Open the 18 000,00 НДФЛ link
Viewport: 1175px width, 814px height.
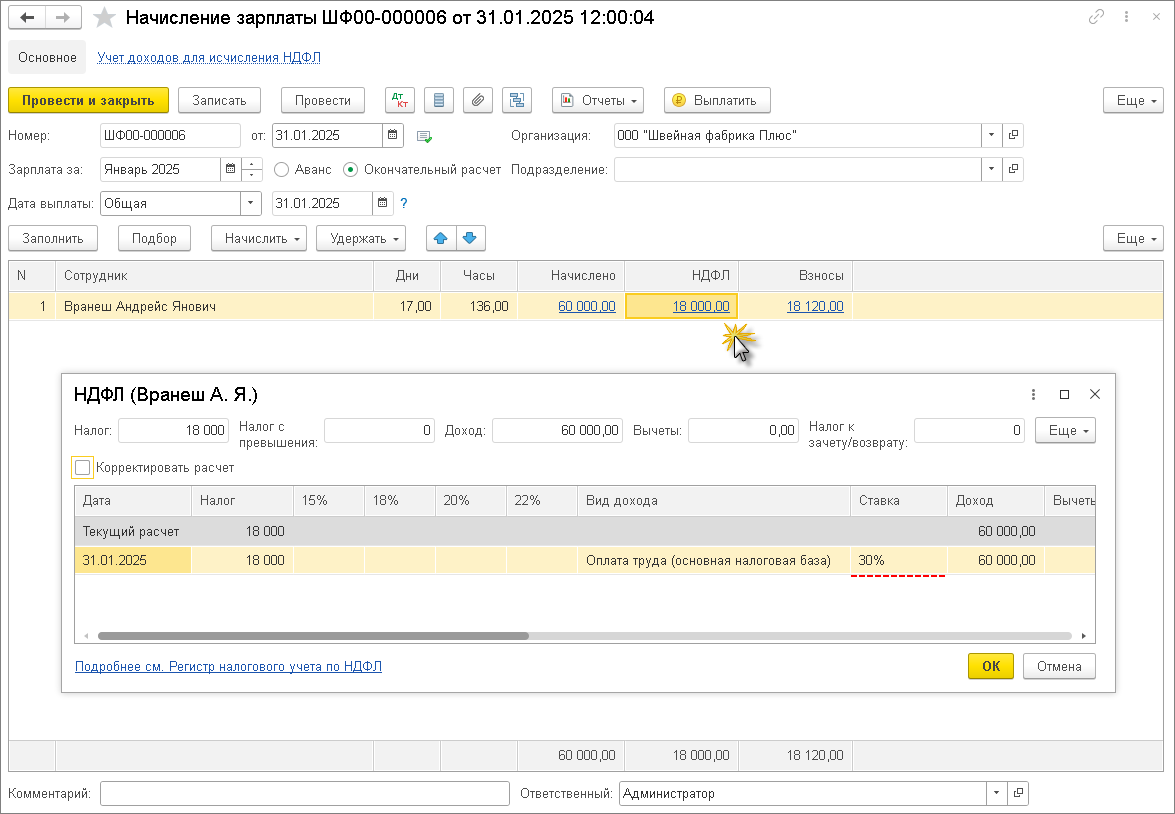click(x=701, y=307)
